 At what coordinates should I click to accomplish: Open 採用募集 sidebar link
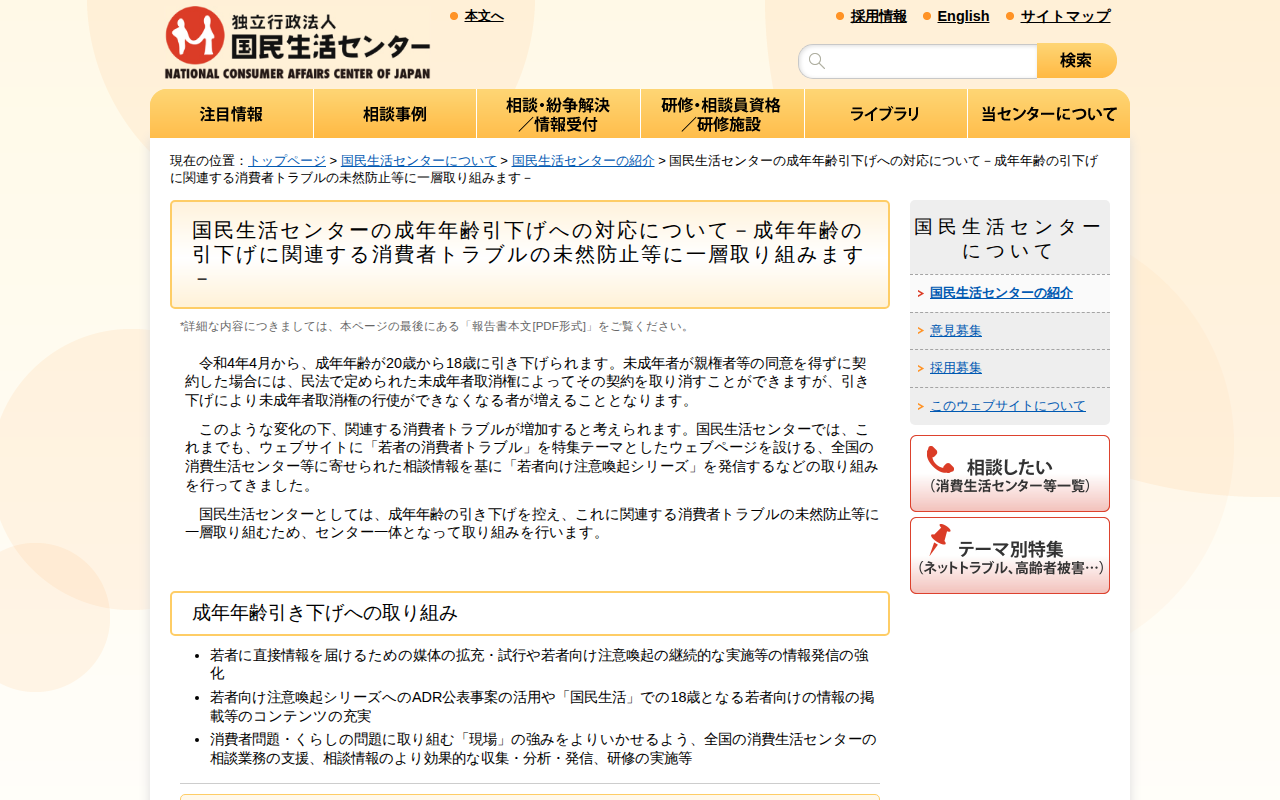[956, 368]
